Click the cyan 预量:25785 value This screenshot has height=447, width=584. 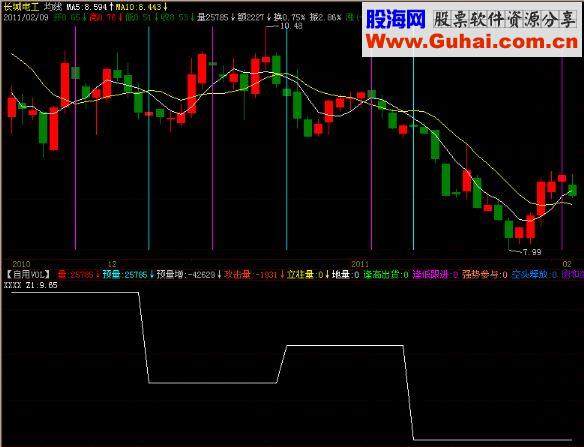tap(126, 275)
